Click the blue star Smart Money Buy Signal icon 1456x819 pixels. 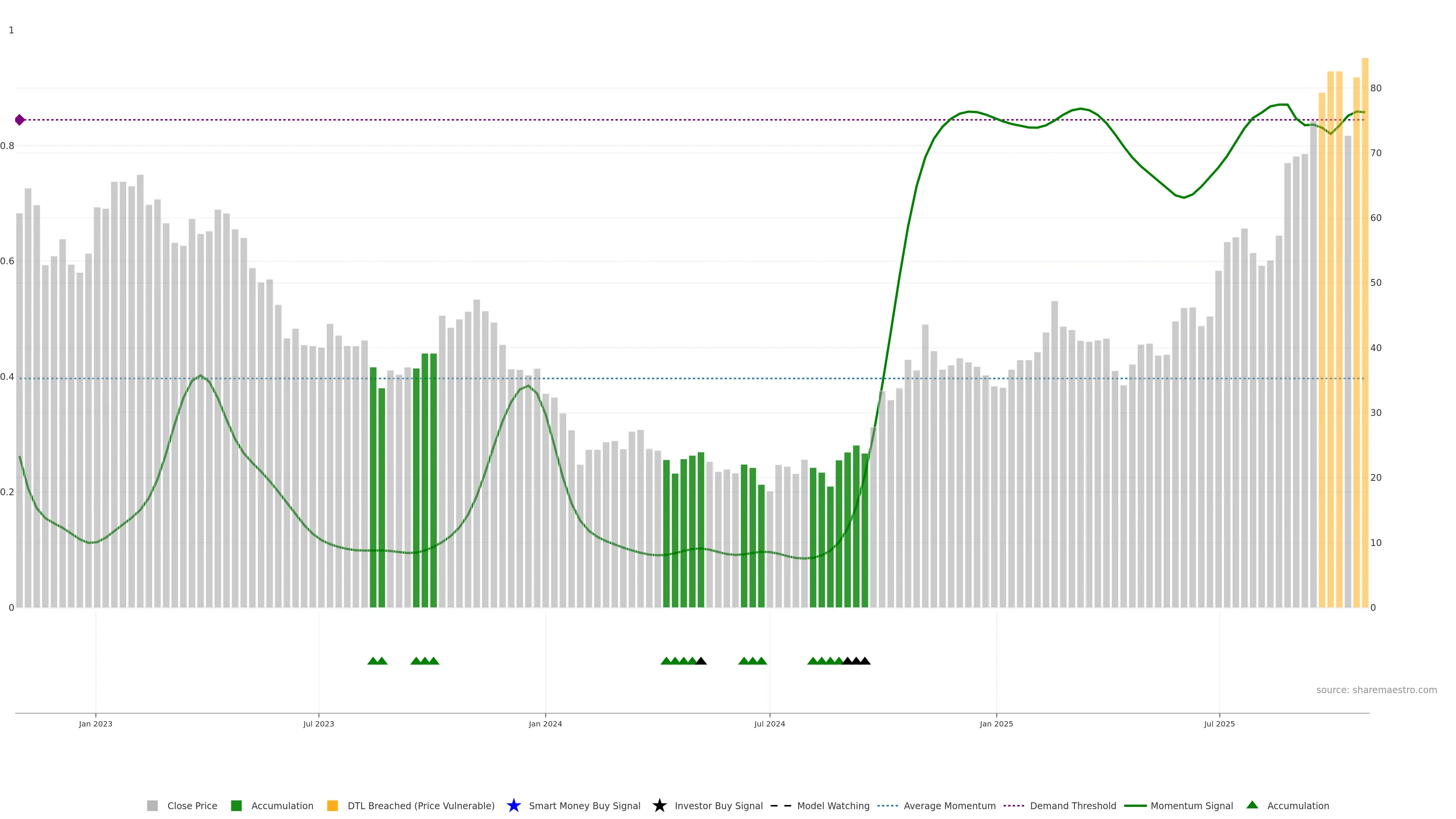click(x=513, y=805)
